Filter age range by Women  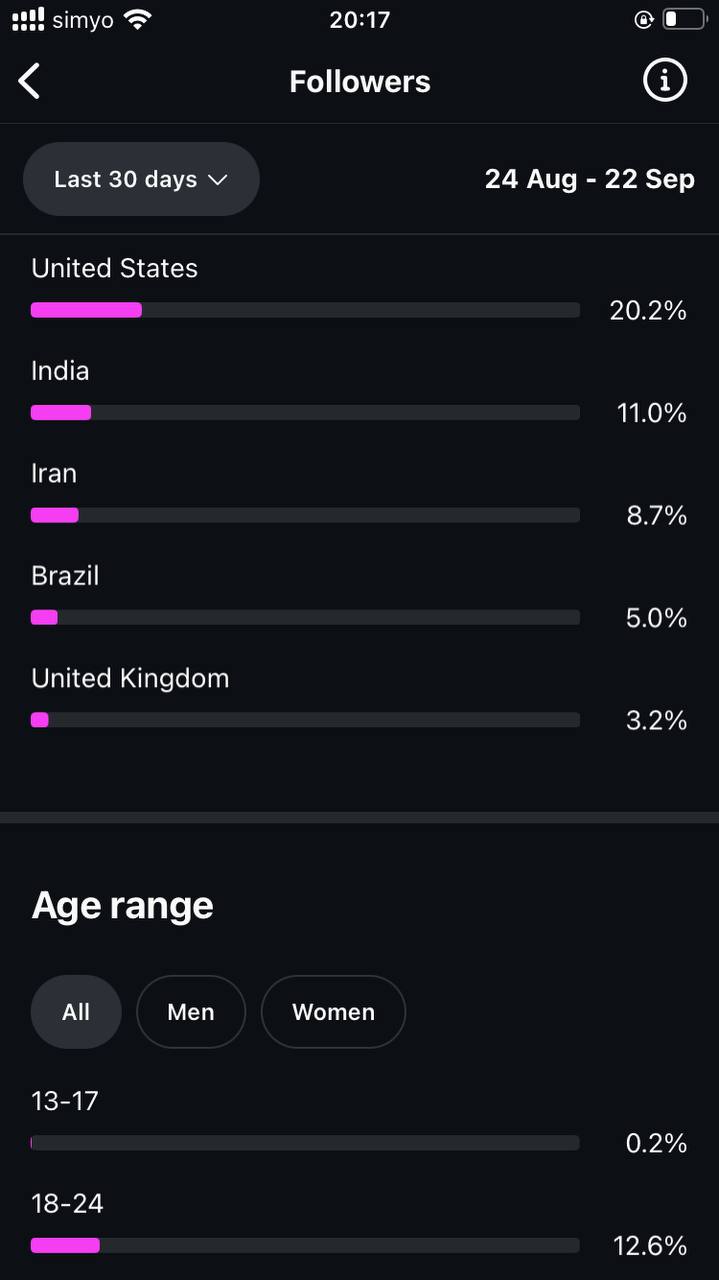coord(333,1012)
